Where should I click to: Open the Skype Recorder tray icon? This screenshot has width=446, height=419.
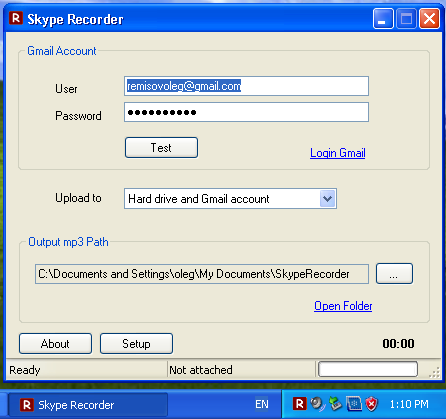tap(300, 404)
